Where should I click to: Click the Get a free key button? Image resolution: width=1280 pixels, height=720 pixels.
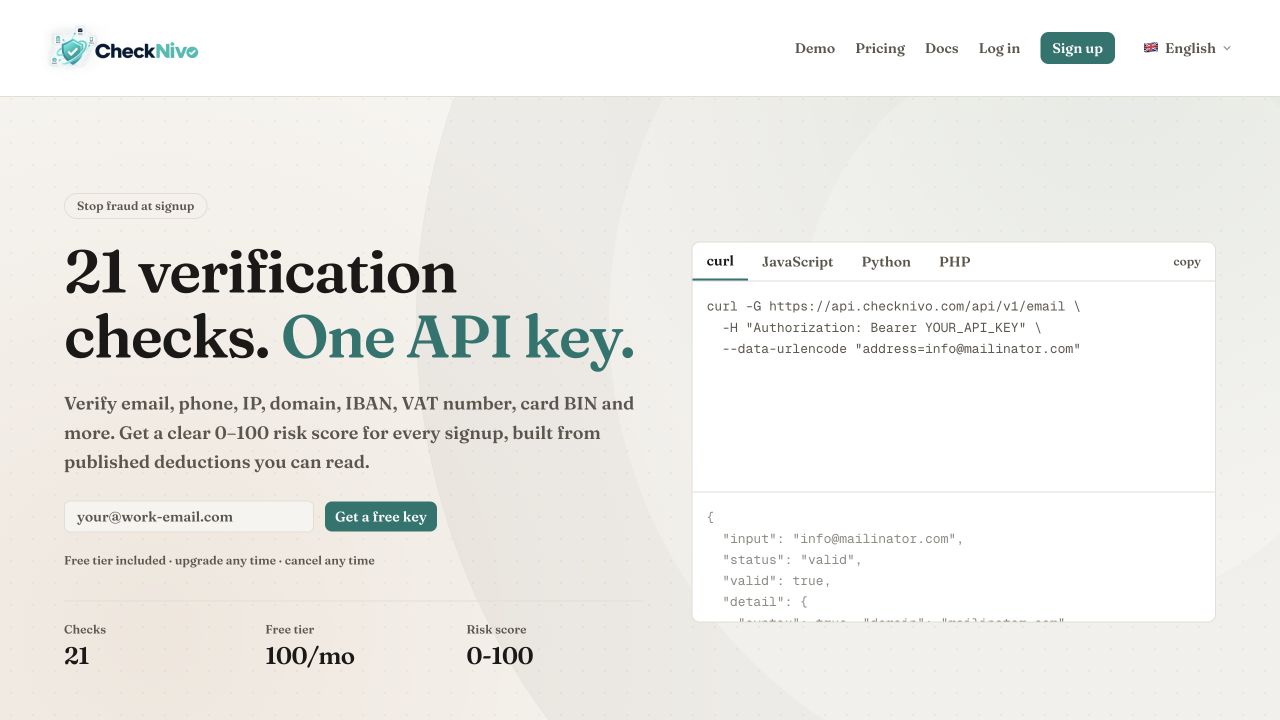[x=381, y=517]
